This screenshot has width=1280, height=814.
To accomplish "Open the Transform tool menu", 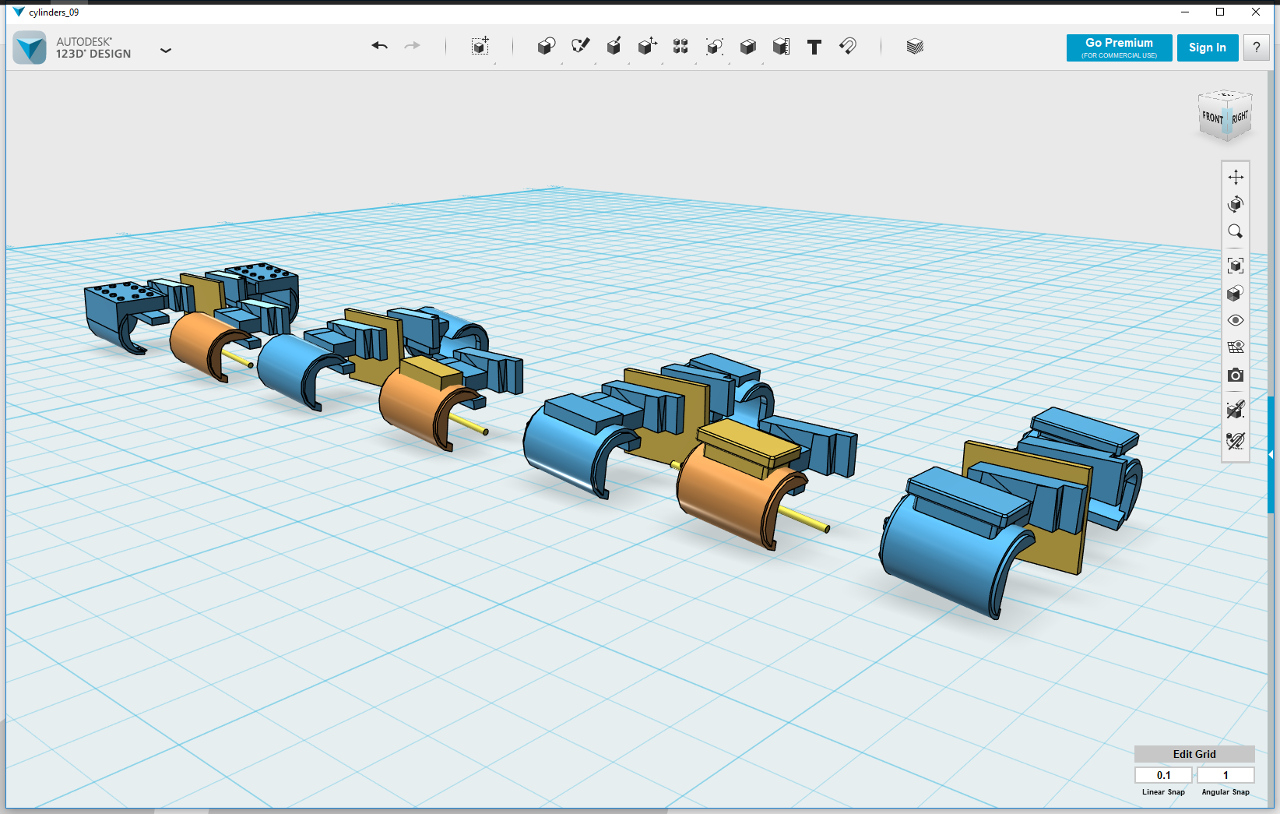I will pos(480,46).
